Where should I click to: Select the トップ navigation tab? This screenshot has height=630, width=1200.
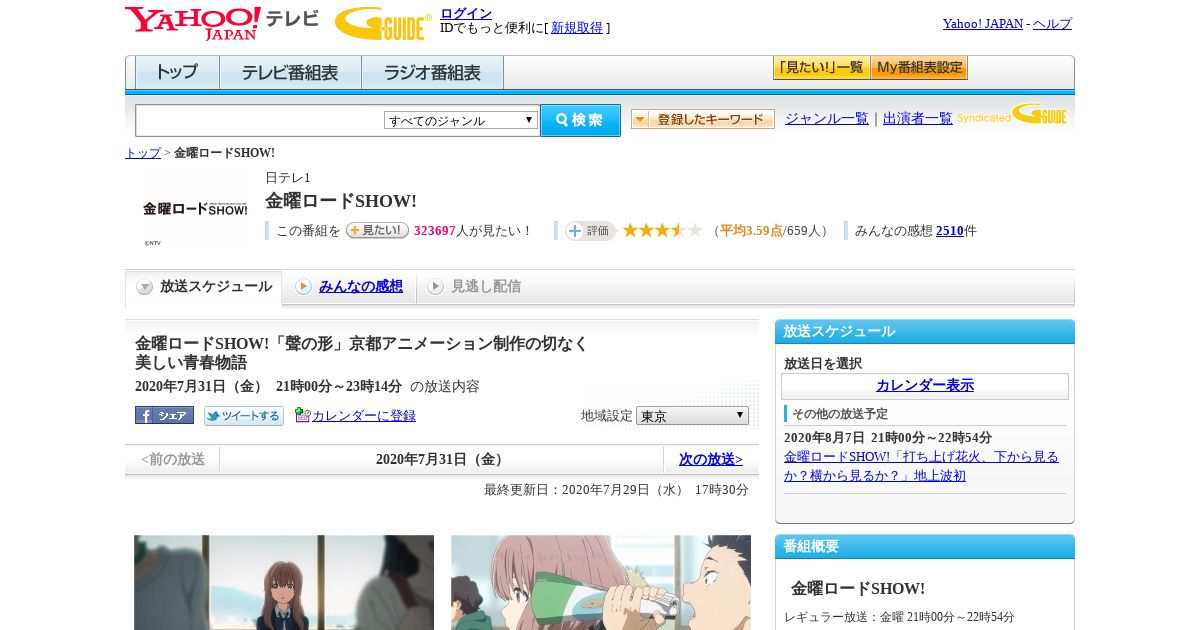pos(177,73)
